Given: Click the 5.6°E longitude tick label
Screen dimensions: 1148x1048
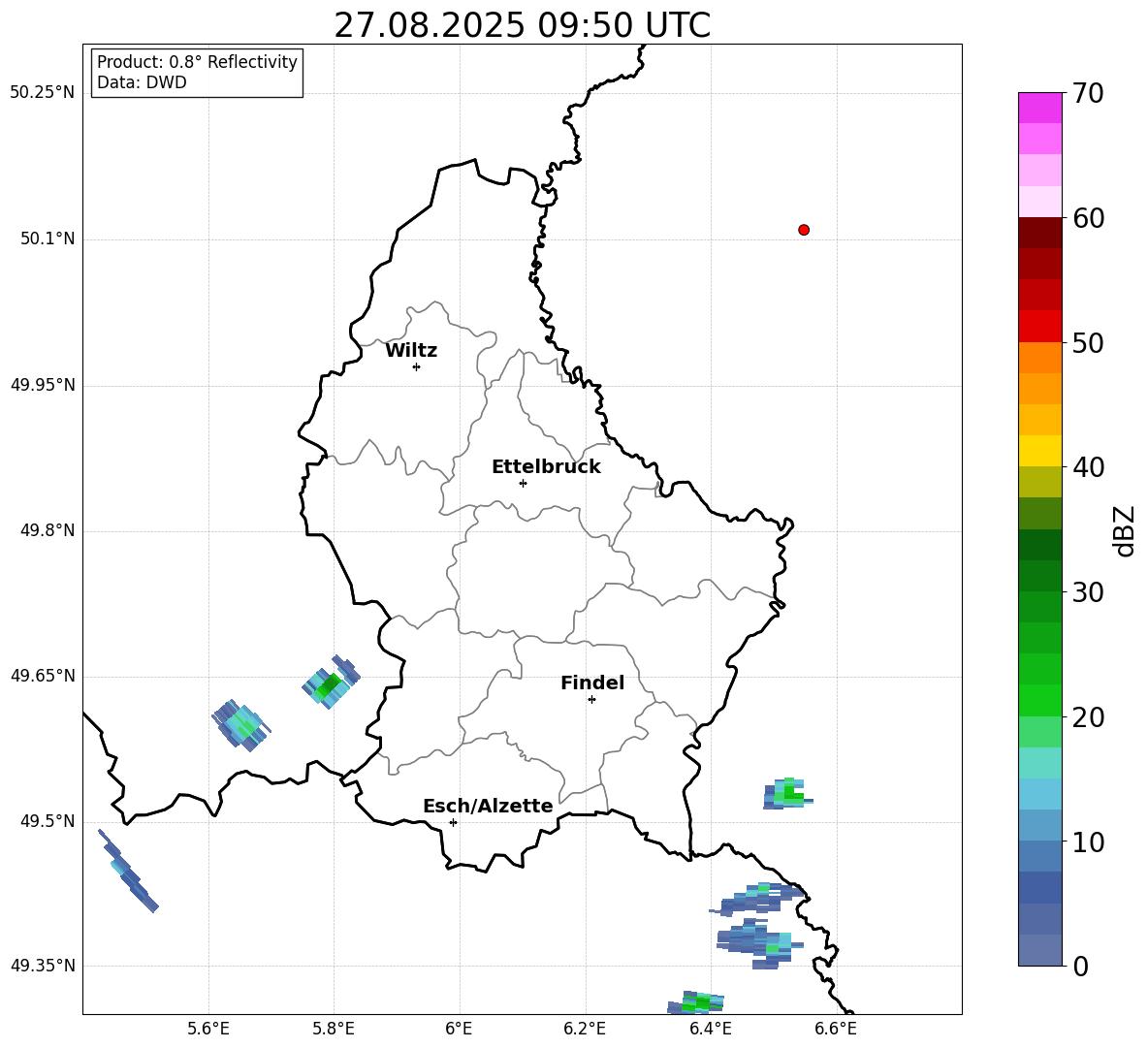Looking at the screenshot, I should point(208,1029).
